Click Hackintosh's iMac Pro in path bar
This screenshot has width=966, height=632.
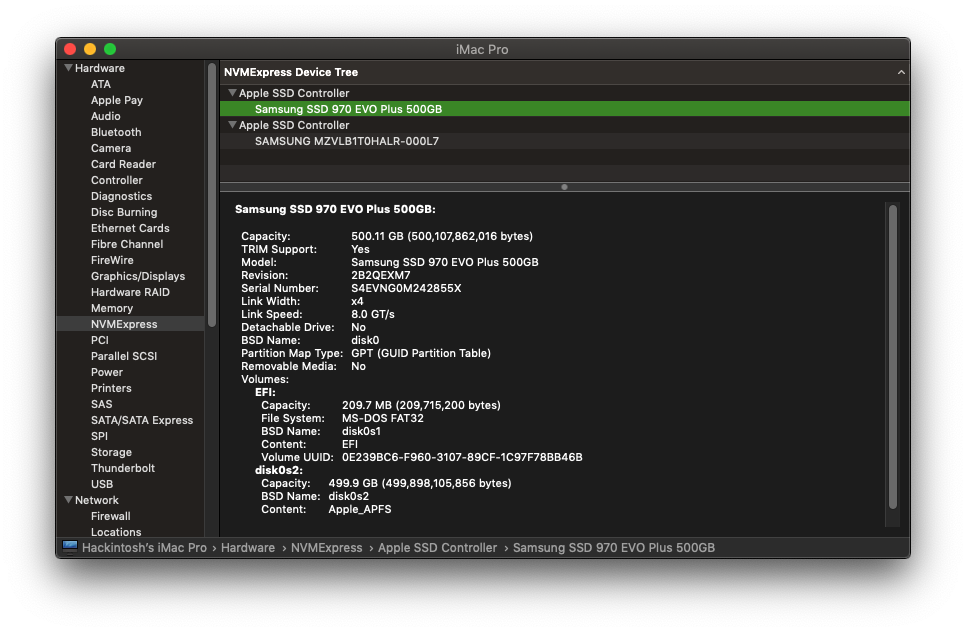pyautogui.click(x=144, y=548)
